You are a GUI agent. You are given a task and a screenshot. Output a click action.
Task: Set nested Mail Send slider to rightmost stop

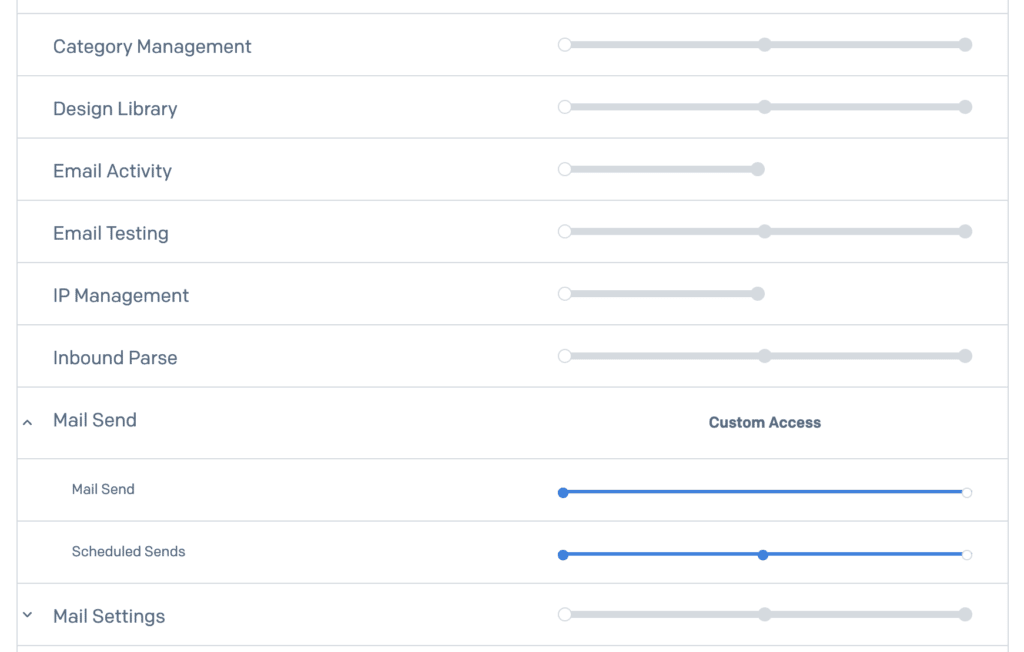966,492
